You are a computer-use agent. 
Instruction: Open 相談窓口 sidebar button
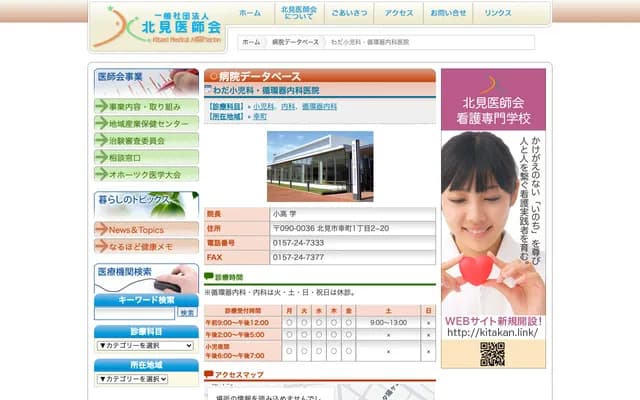tap(147, 158)
